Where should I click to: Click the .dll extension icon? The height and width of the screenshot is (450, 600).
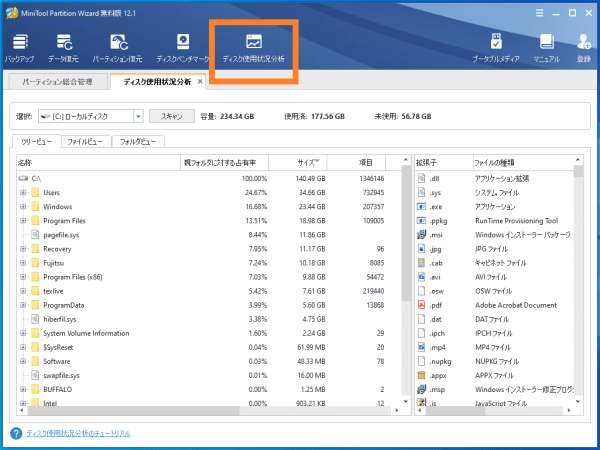coord(421,178)
